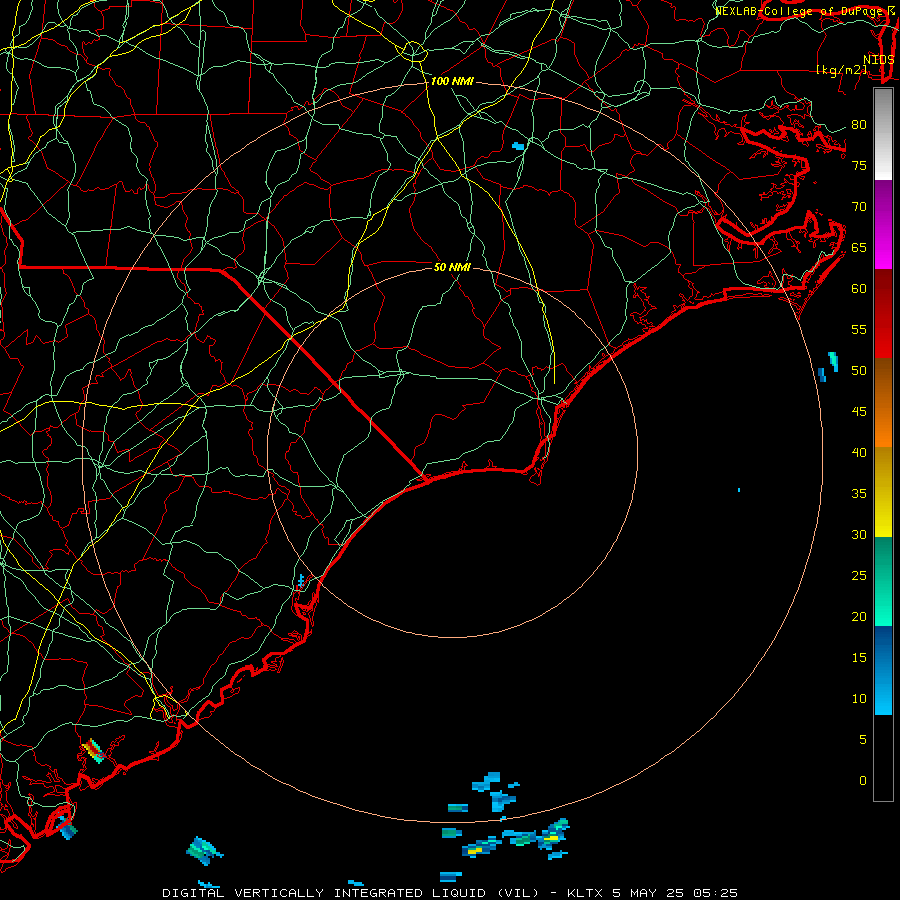Viewport: 900px width, 900px height.
Task: Pick the yellow segment of the color bar
Action: pyautogui.click(x=883, y=492)
